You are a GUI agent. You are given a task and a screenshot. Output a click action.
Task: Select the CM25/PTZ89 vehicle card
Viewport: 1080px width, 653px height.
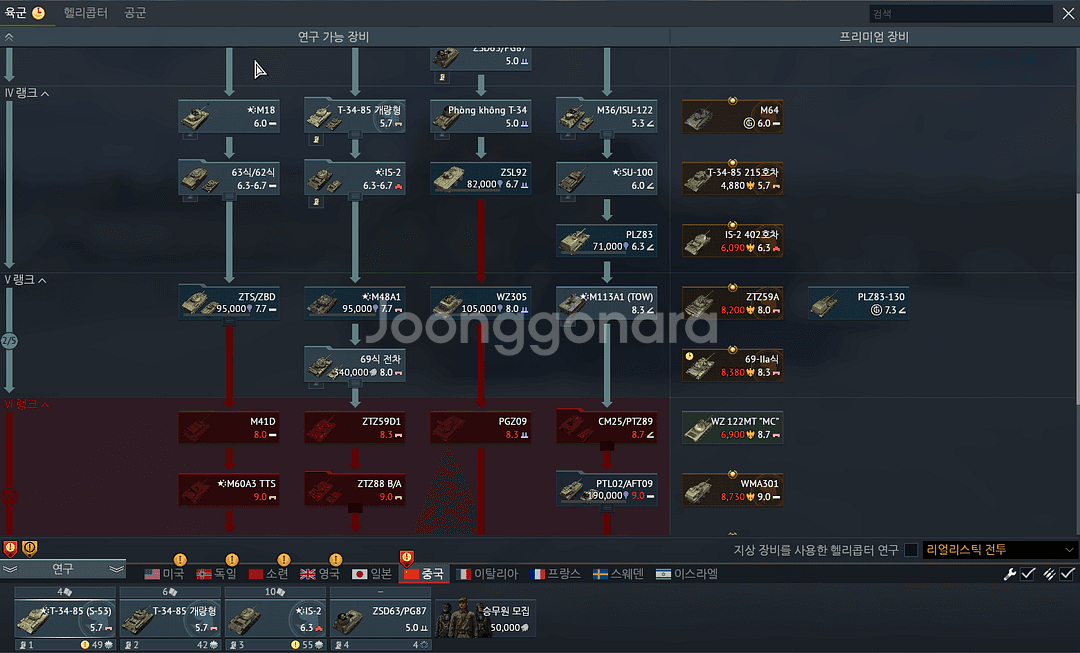(606, 427)
